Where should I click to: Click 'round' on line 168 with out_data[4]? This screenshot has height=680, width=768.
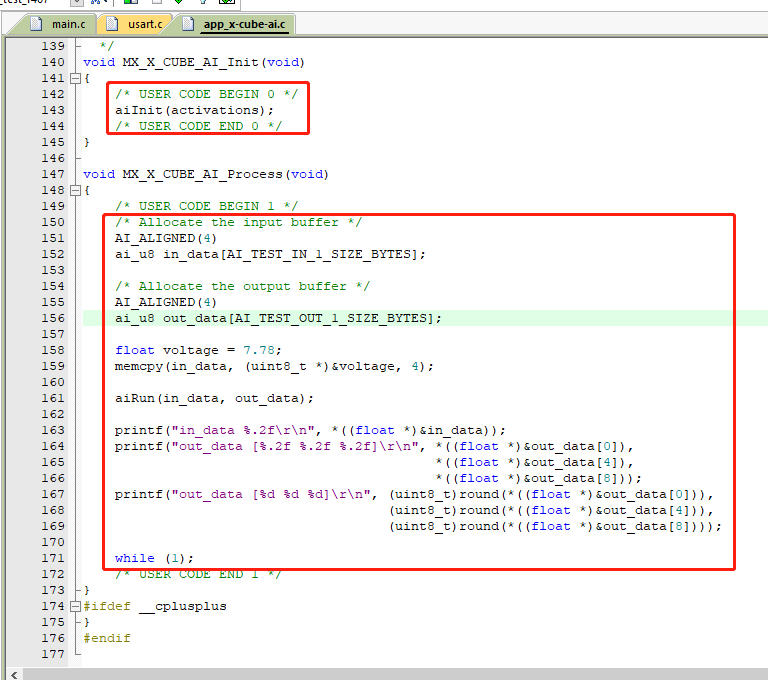click(479, 510)
